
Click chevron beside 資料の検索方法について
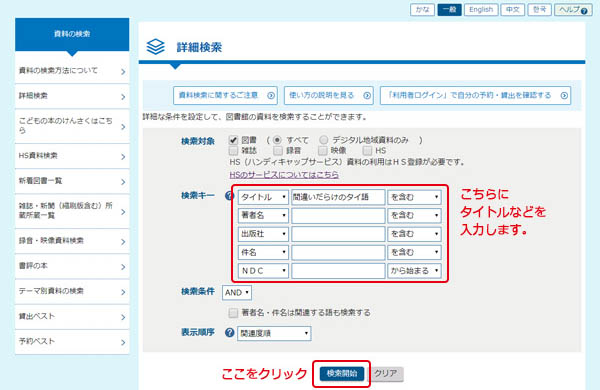click(123, 72)
